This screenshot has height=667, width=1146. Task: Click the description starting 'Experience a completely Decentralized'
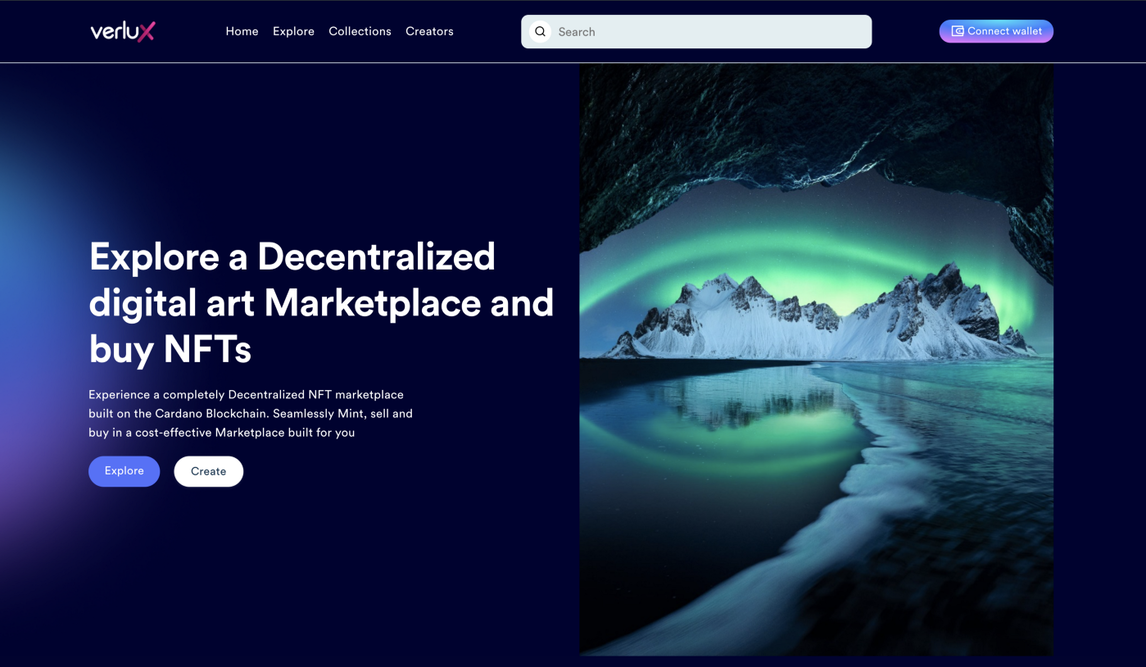click(251, 413)
